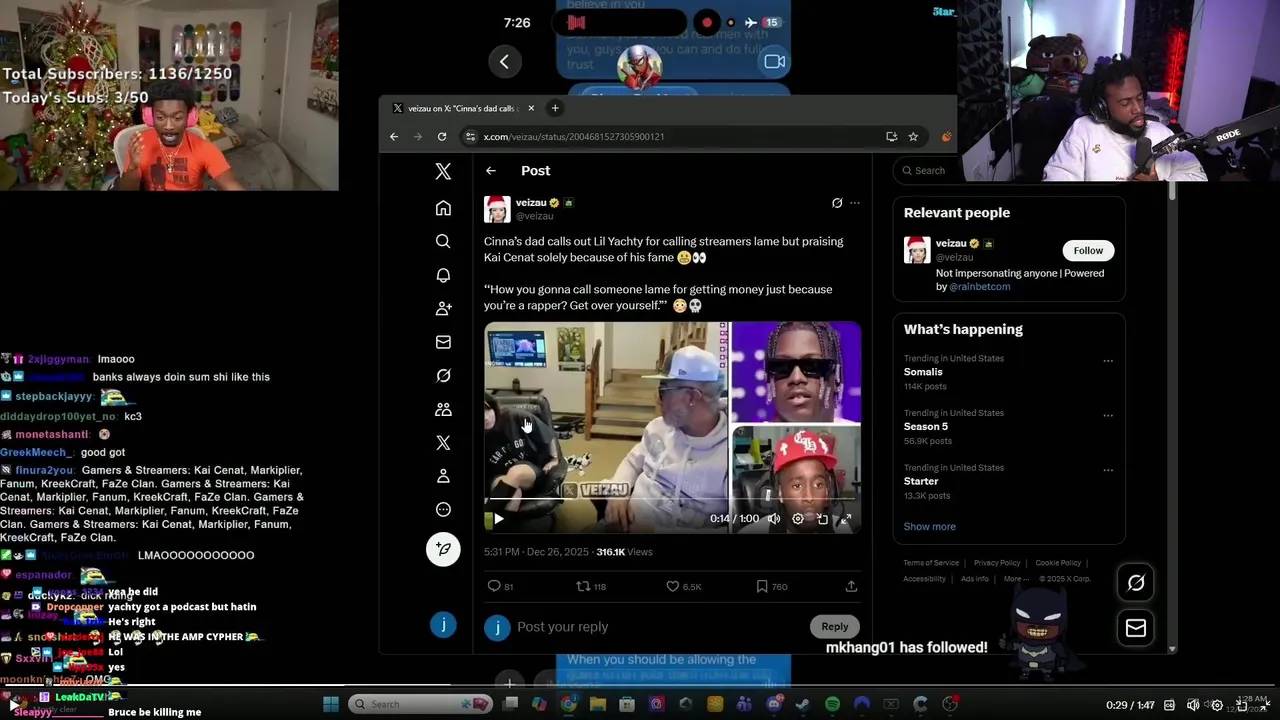
Task: Click install app icon in address bar
Action: pos(891,137)
